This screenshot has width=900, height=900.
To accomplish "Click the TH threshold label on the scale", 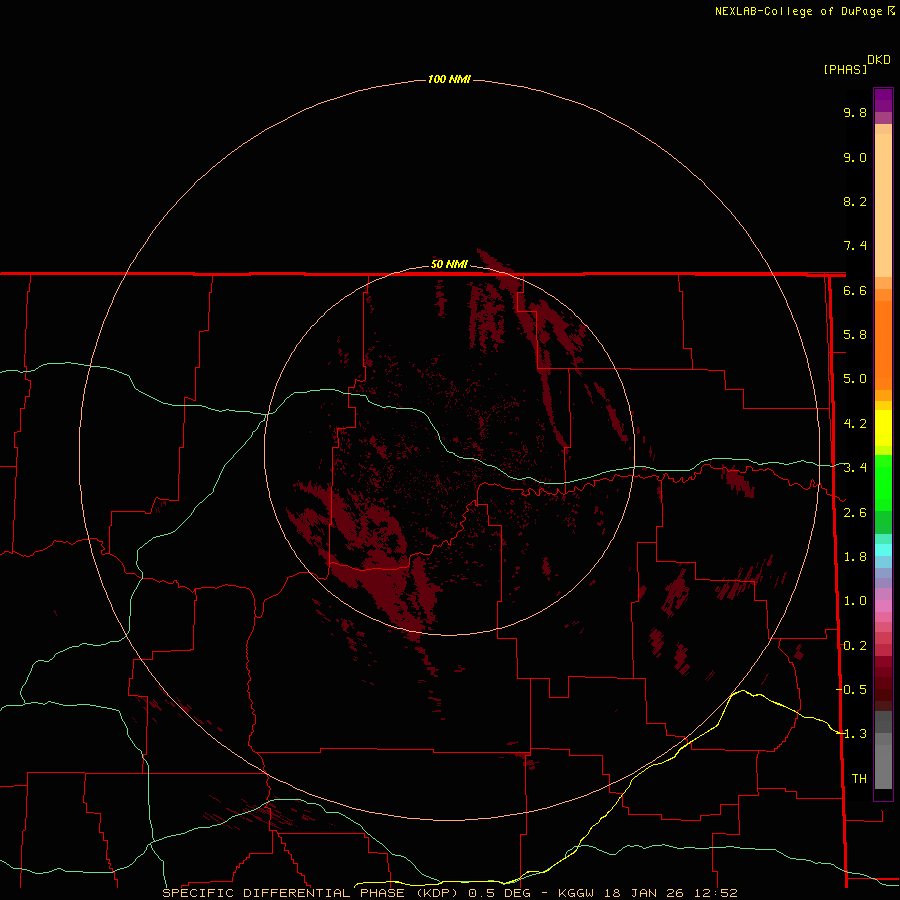I will (859, 778).
